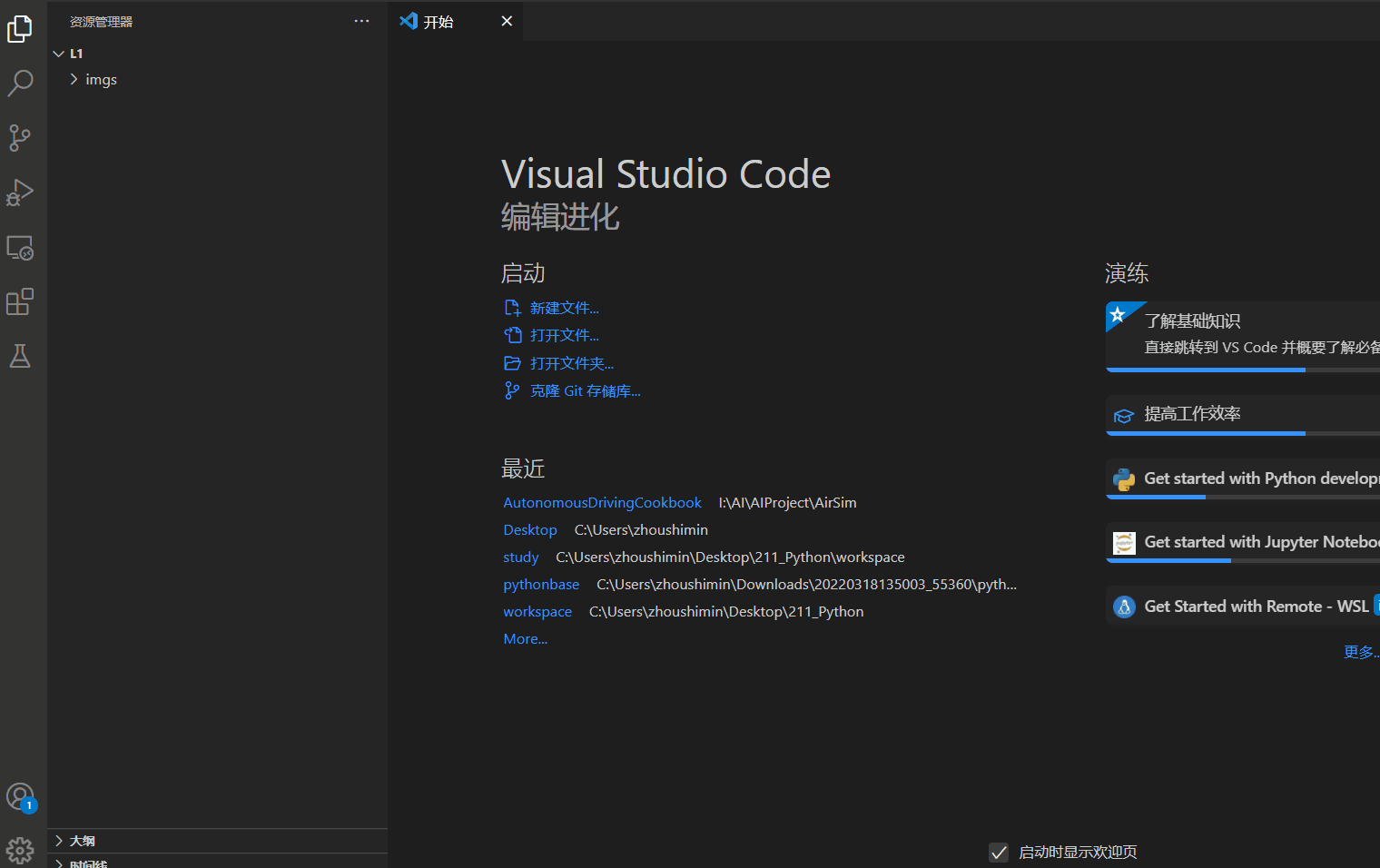Open recent study folder
The image size is (1380, 868).
pos(521,557)
